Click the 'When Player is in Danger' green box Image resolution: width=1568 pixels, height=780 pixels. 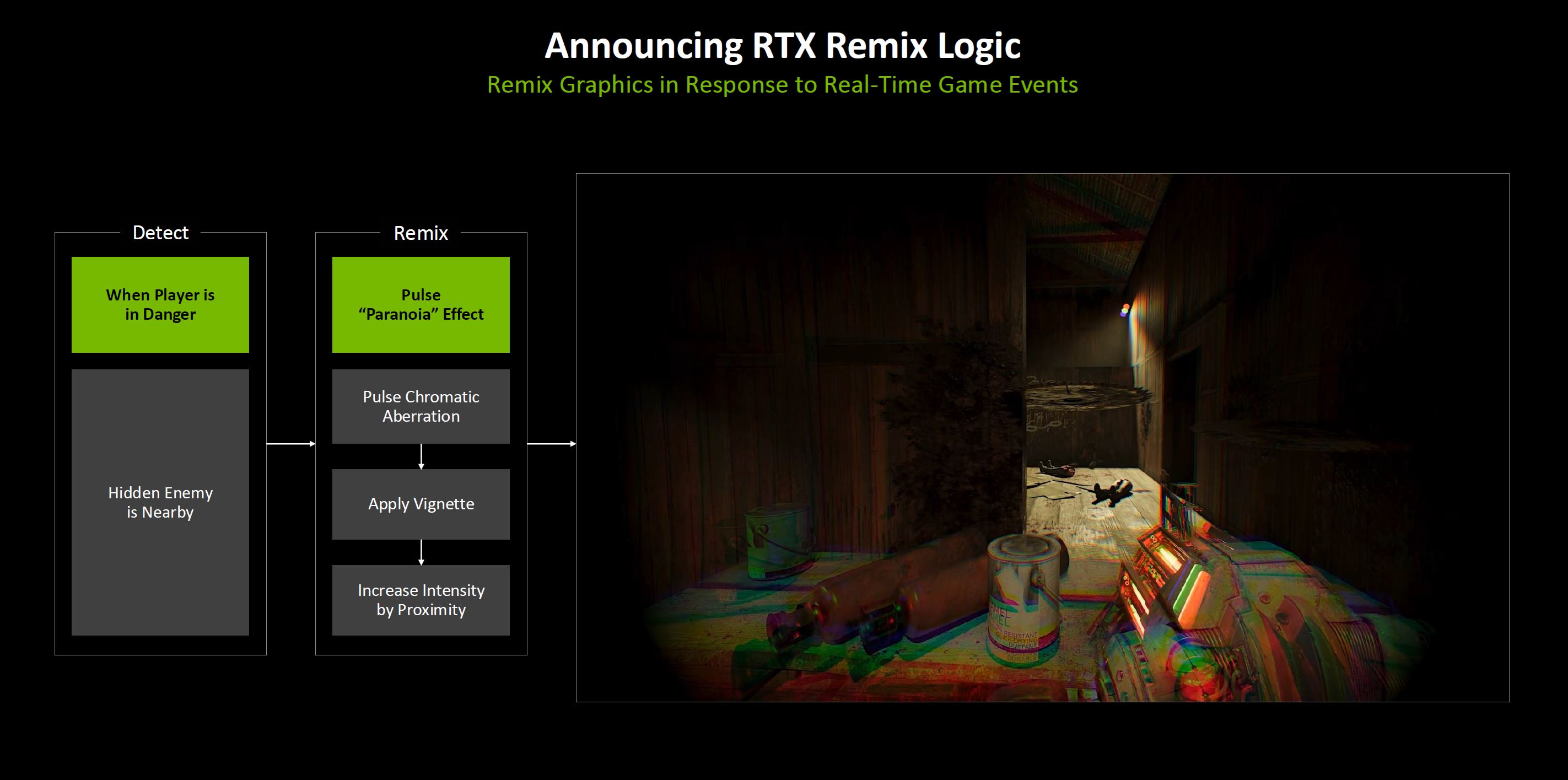pos(160,304)
